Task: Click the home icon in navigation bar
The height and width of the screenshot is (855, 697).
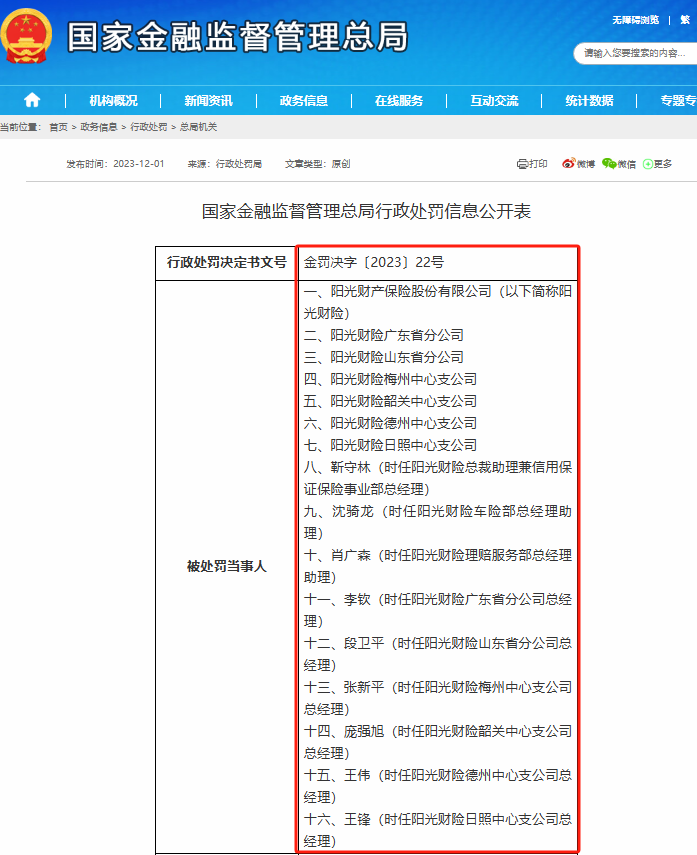Action: pyautogui.click(x=32, y=100)
